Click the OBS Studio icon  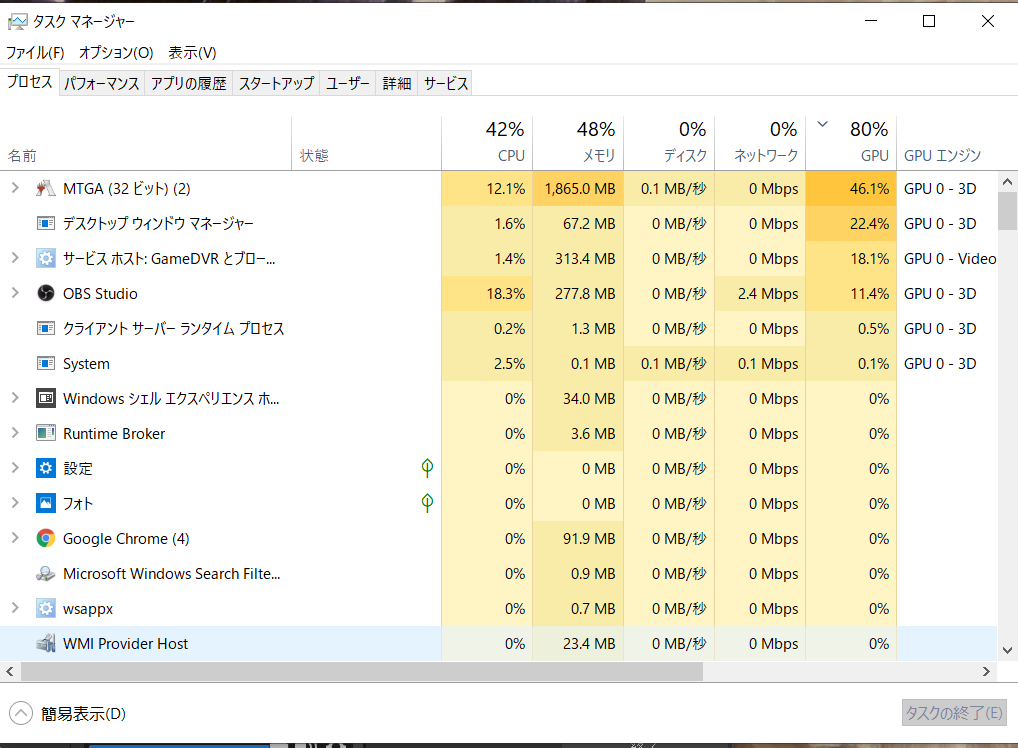(x=45, y=294)
